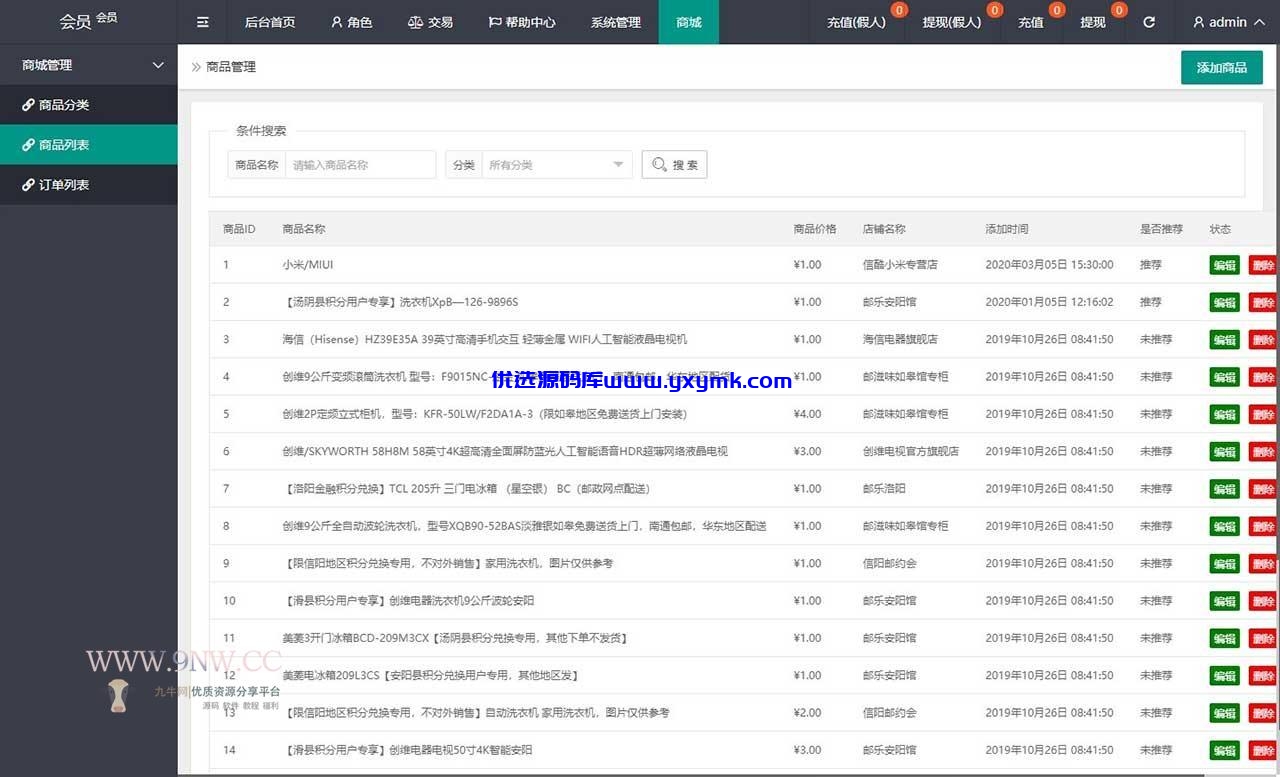Go to 商品列表 in sidebar
Viewport: 1280px width, 777px height.
tap(89, 145)
